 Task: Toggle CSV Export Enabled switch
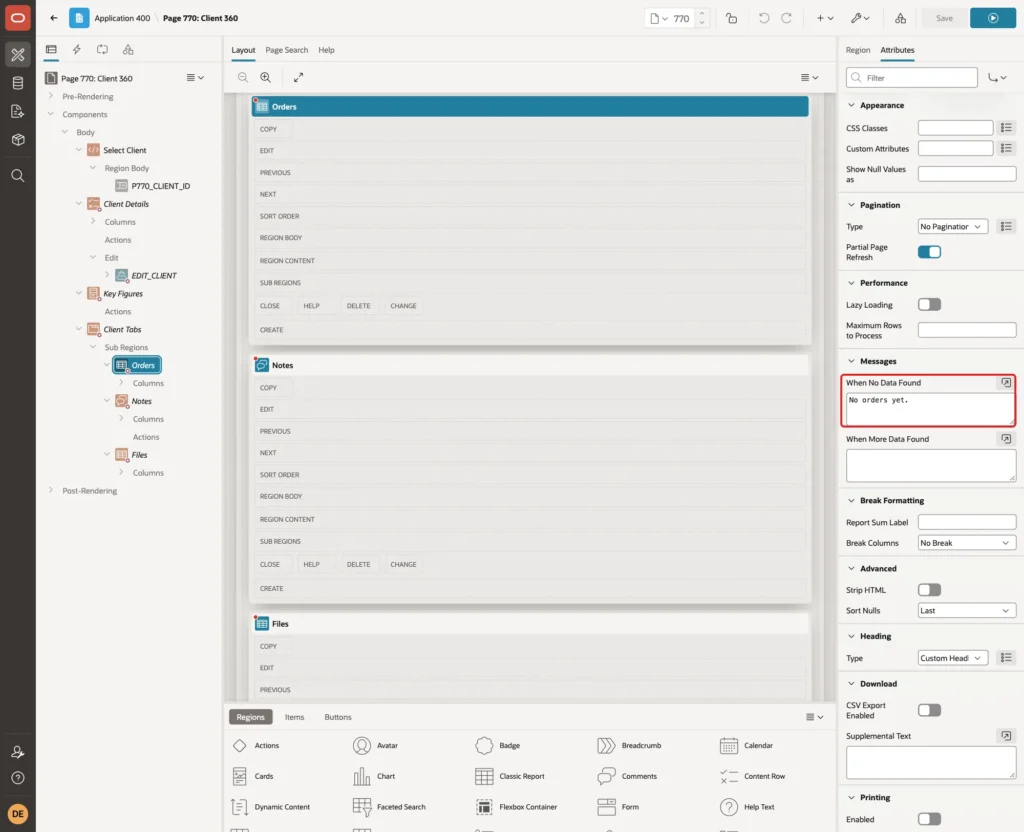click(x=929, y=710)
